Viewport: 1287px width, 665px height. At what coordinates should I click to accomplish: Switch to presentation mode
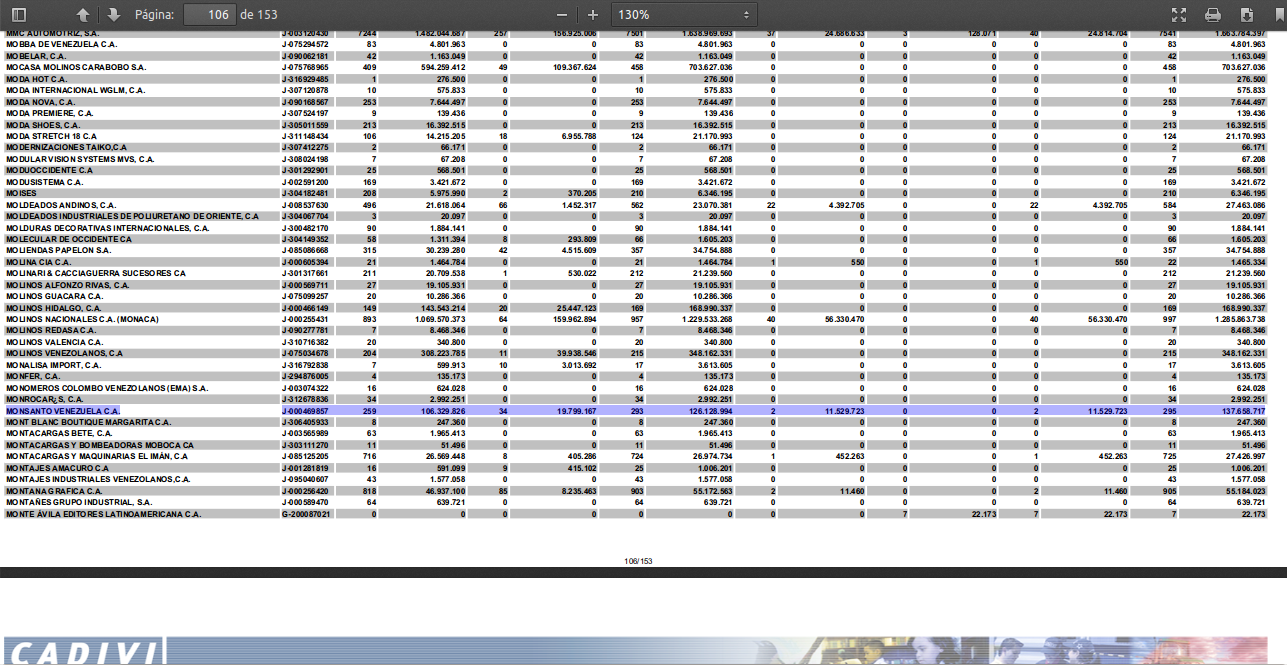1179,15
